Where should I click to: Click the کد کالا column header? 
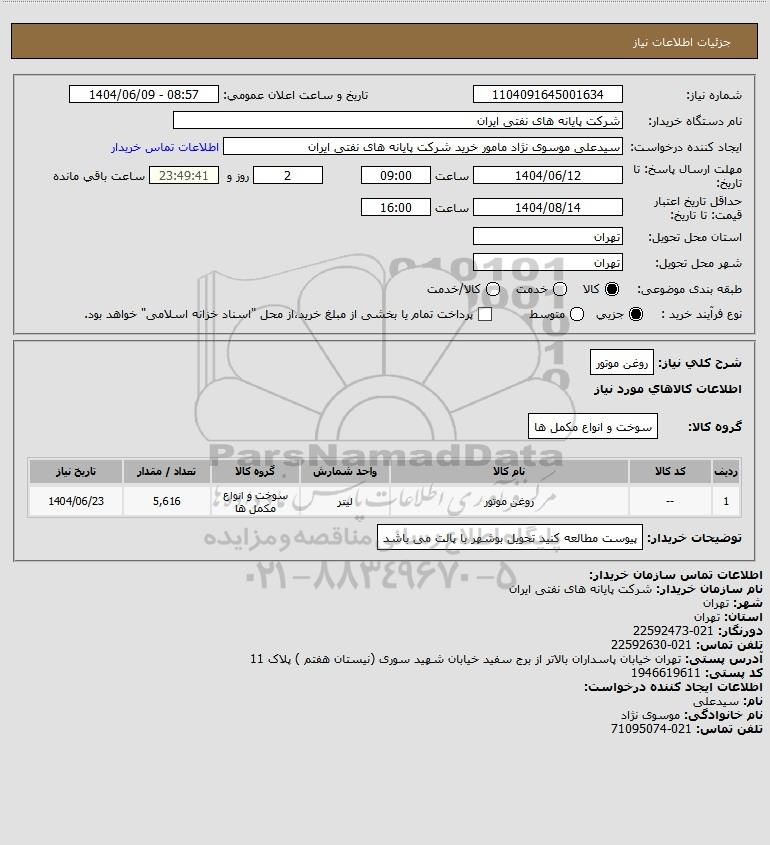(670, 472)
